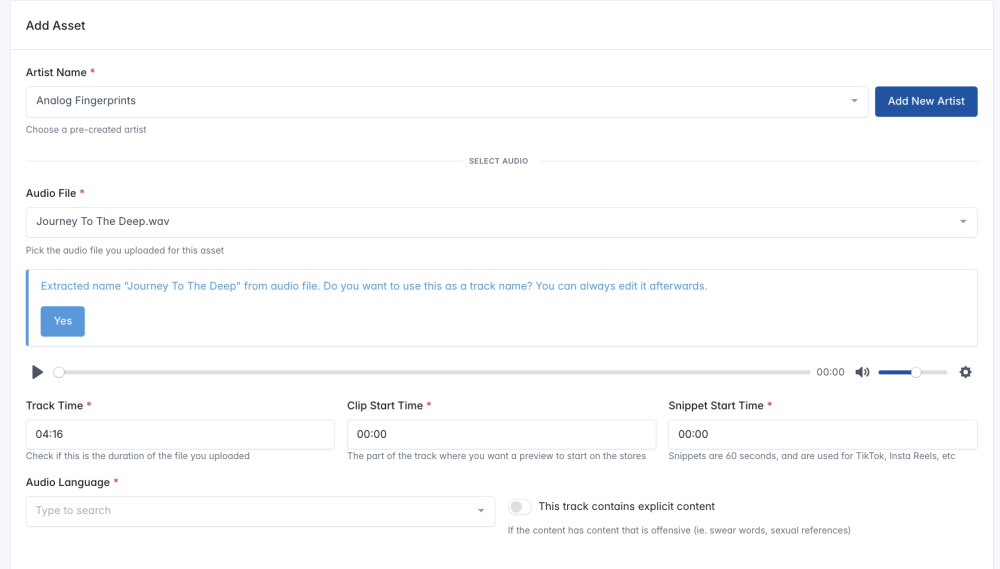Click the Add New Artist button
This screenshot has height=569, width=1000.
[926, 101]
